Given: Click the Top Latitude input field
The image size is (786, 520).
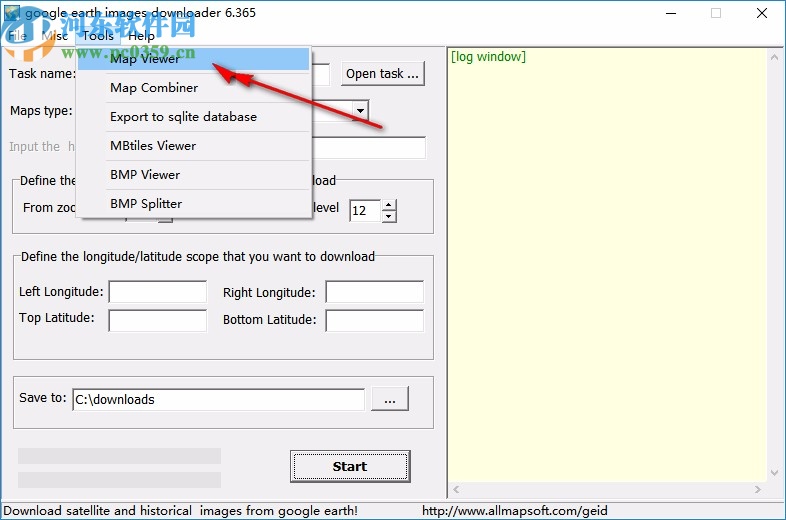Looking at the screenshot, I should point(157,320).
